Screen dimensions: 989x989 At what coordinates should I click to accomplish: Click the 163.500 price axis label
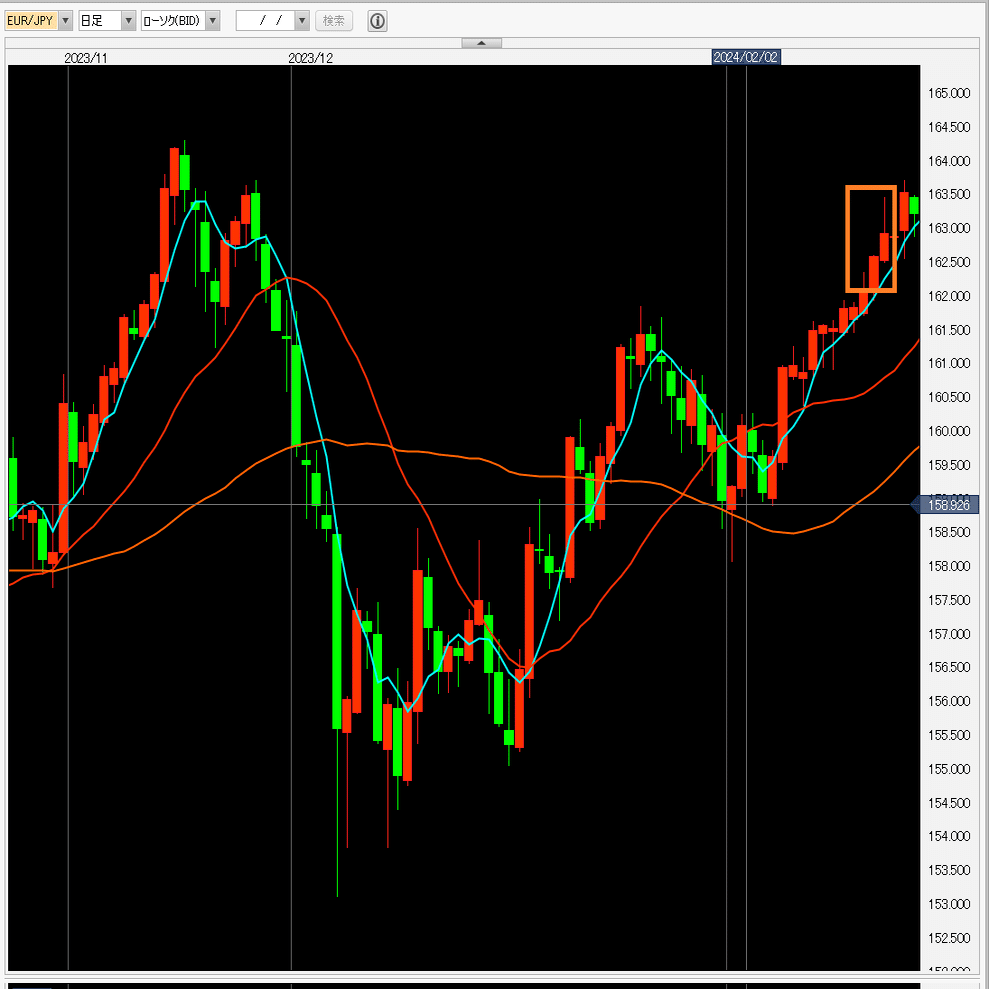[949, 194]
